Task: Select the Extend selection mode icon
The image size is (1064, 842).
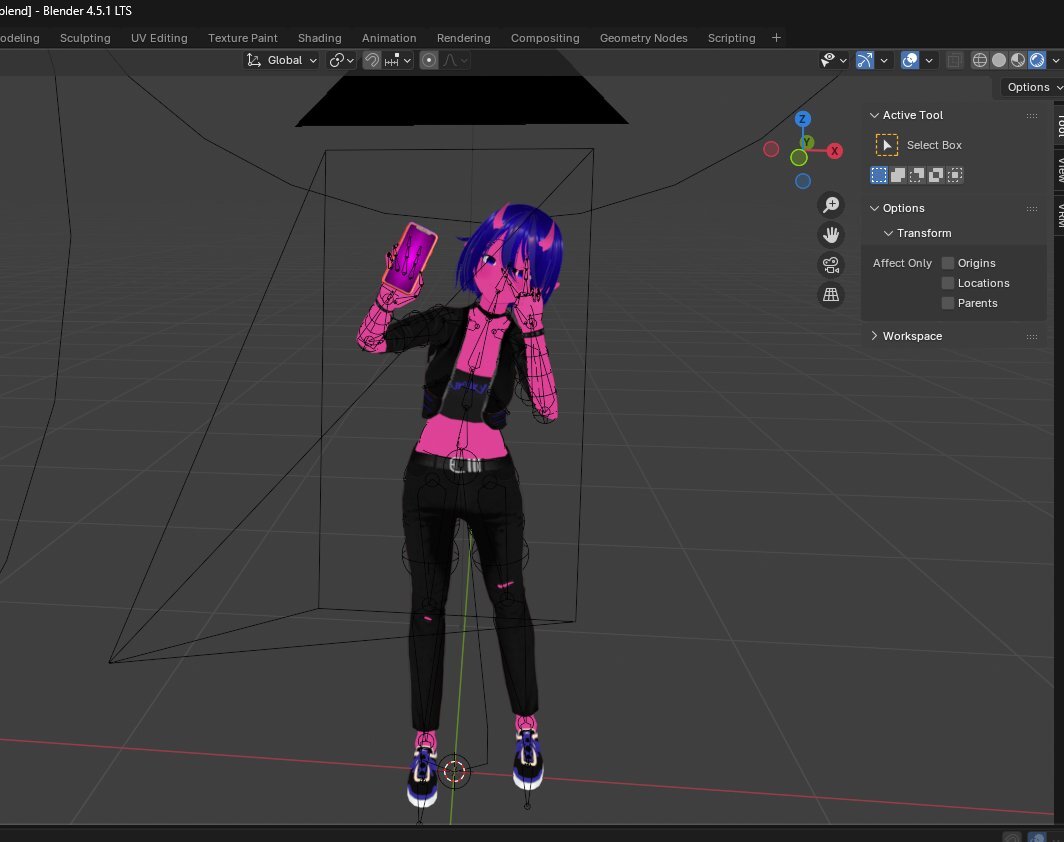Action: (x=898, y=175)
